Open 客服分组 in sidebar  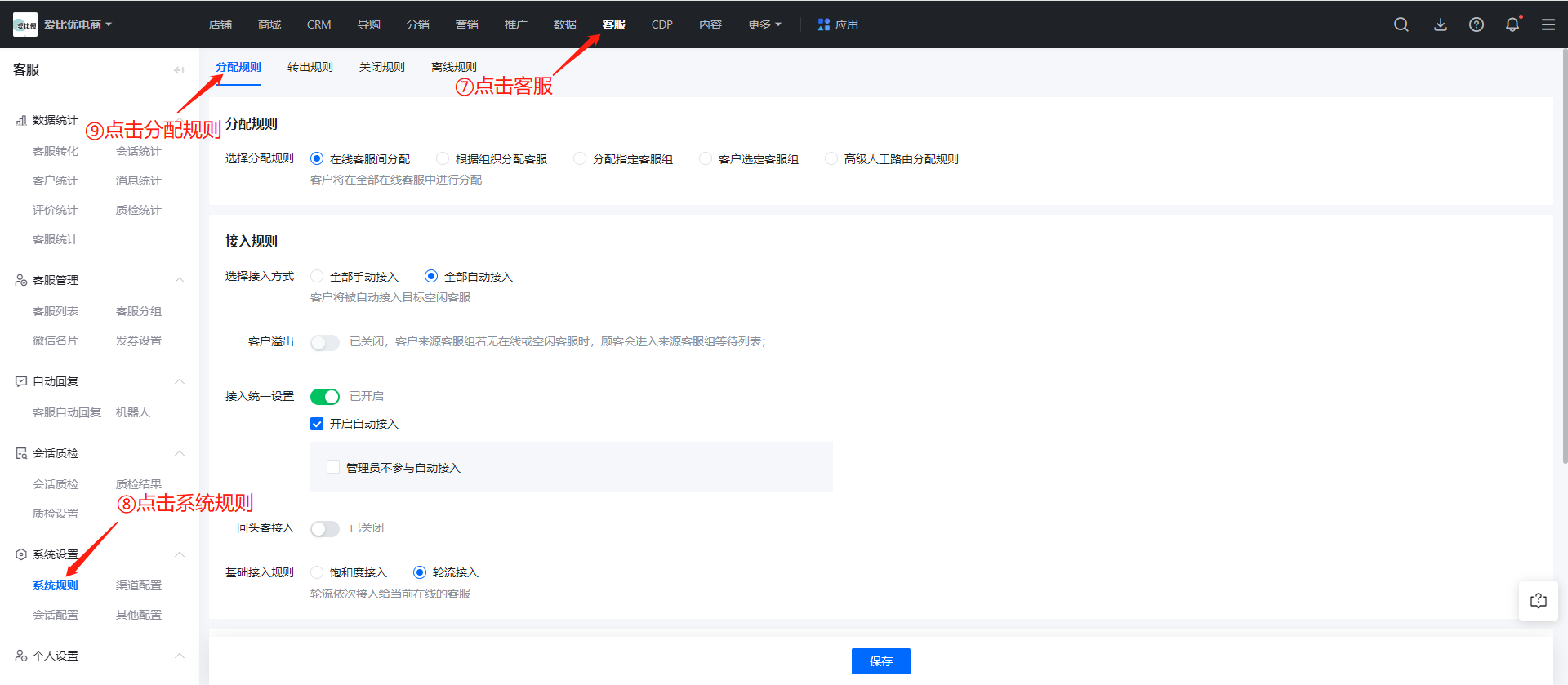[139, 311]
